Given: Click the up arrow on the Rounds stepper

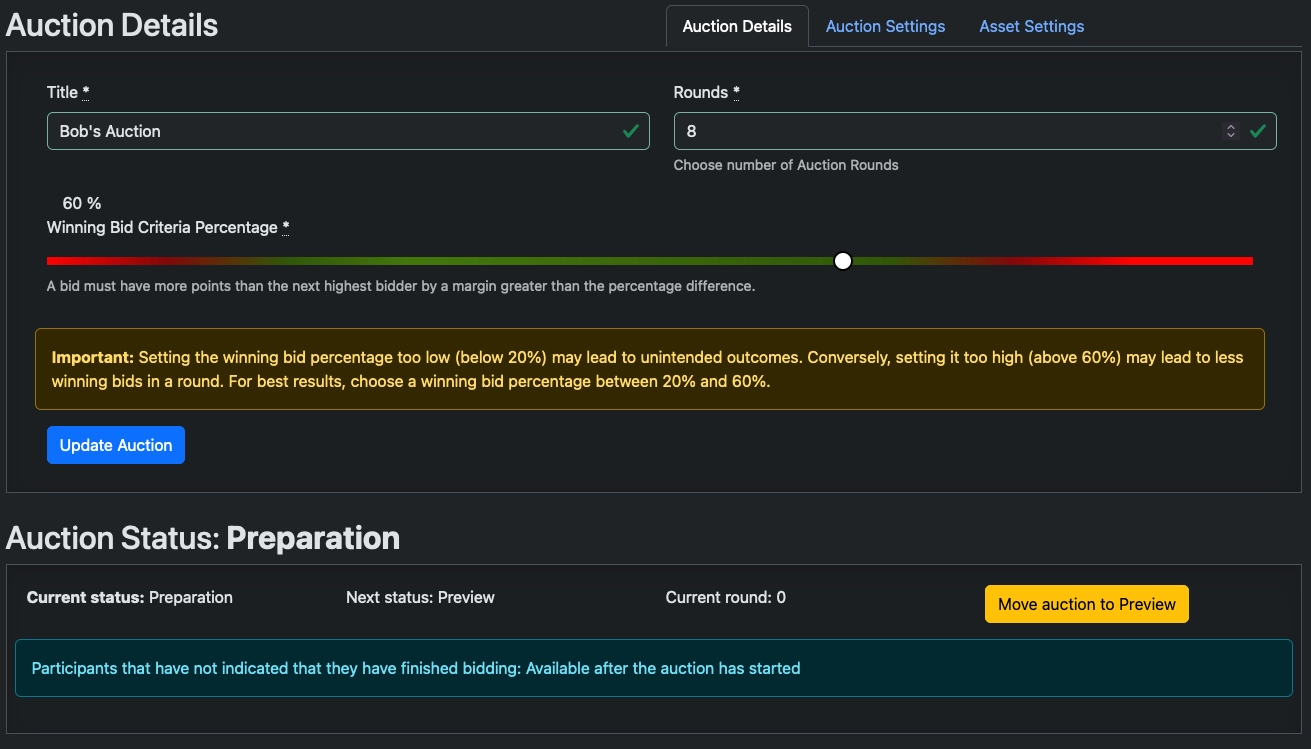Looking at the screenshot, I should click(x=1230, y=126).
